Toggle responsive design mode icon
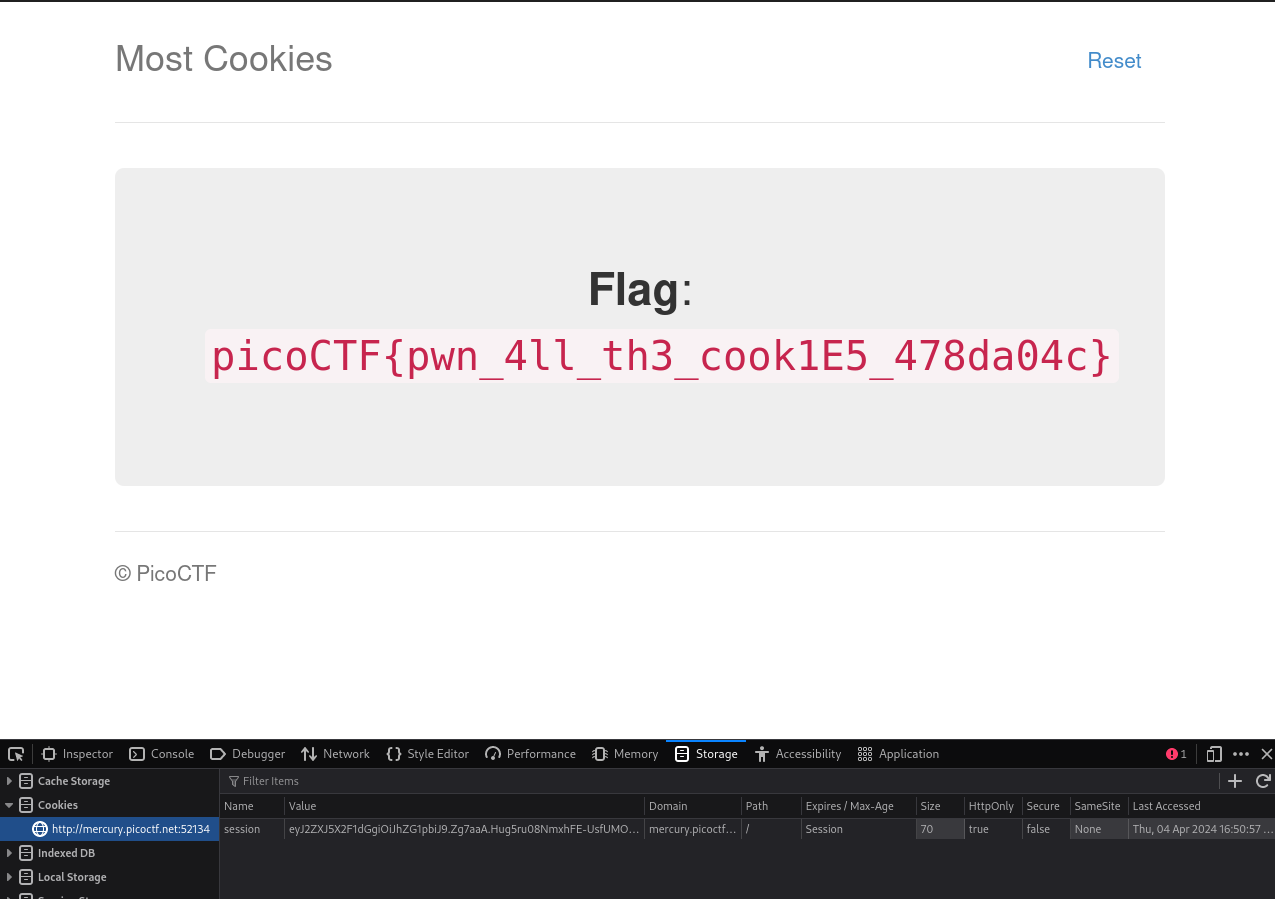The image size is (1275, 899). (1214, 754)
